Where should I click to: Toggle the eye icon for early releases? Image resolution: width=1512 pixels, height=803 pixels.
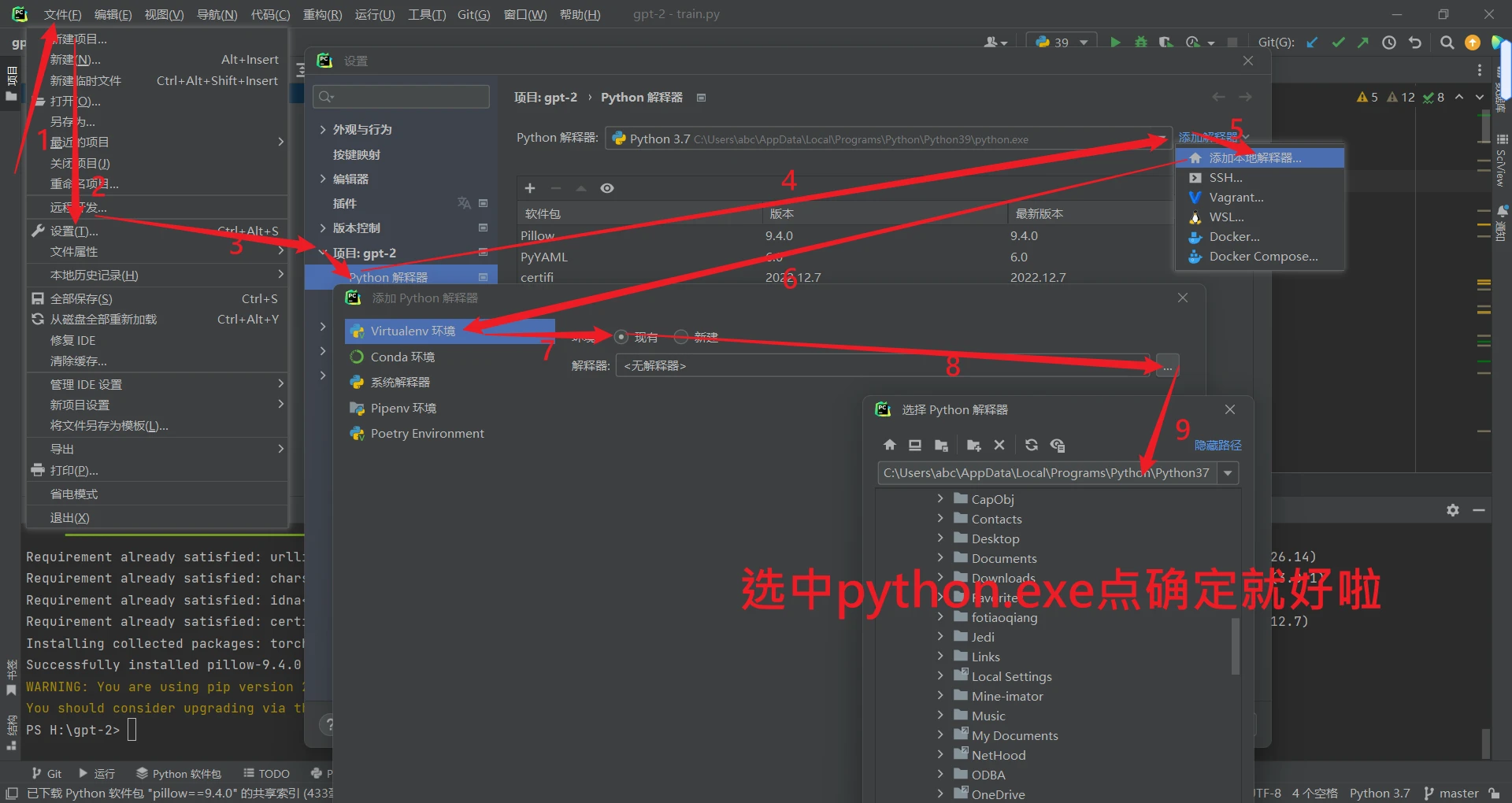pos(607,188)
